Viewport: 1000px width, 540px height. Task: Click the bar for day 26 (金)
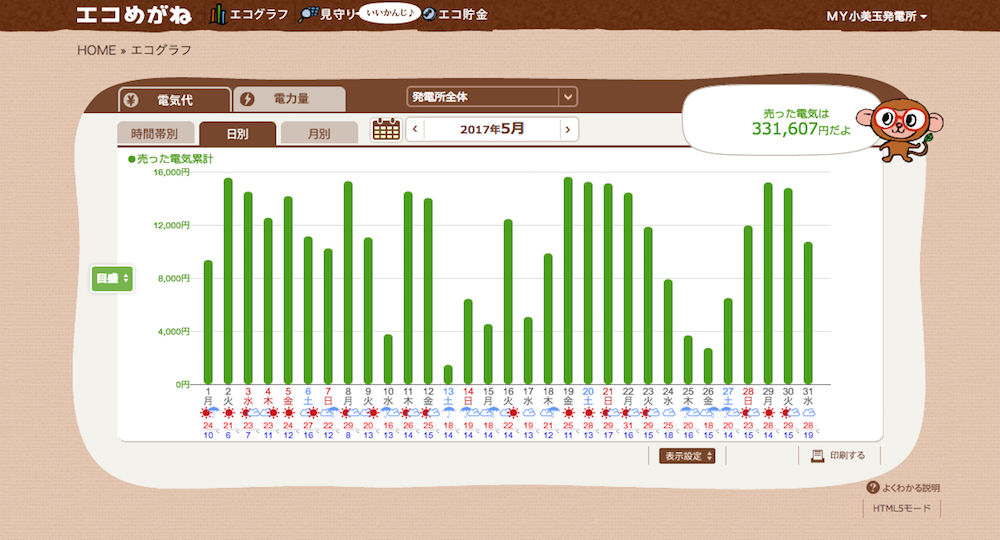click(708, 366)
